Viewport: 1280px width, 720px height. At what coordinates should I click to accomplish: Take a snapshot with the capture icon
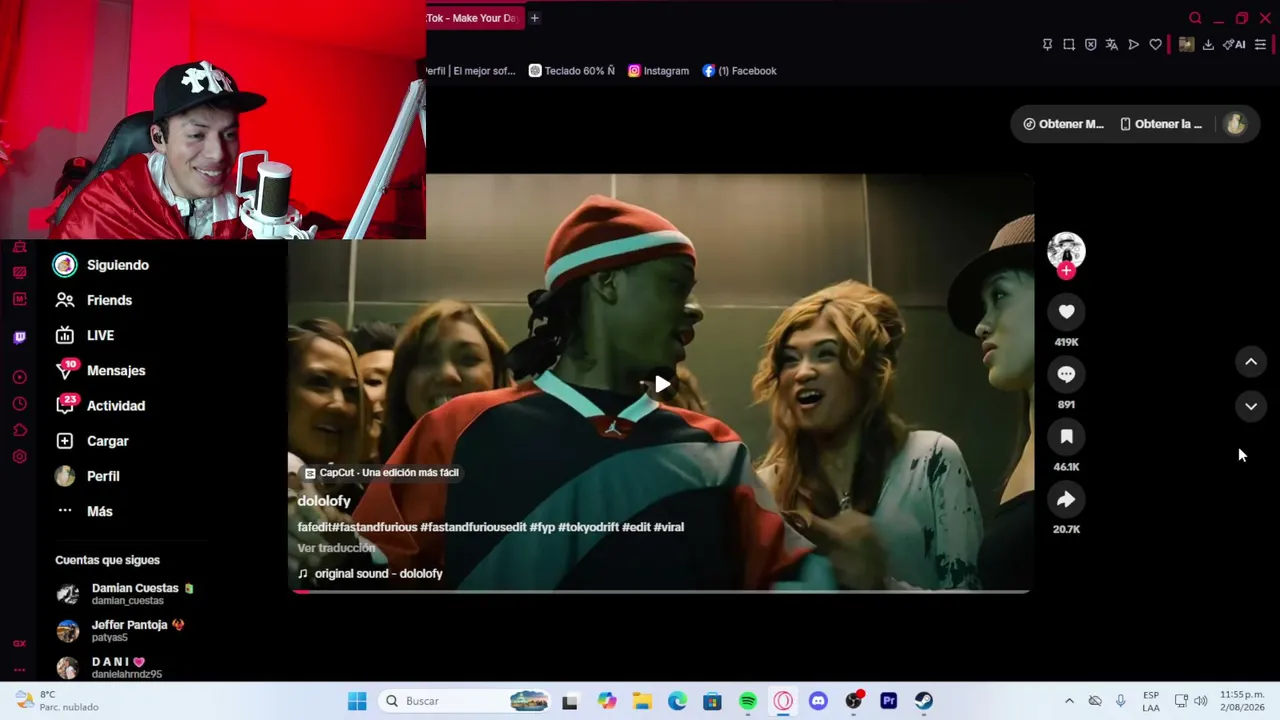1069,45
